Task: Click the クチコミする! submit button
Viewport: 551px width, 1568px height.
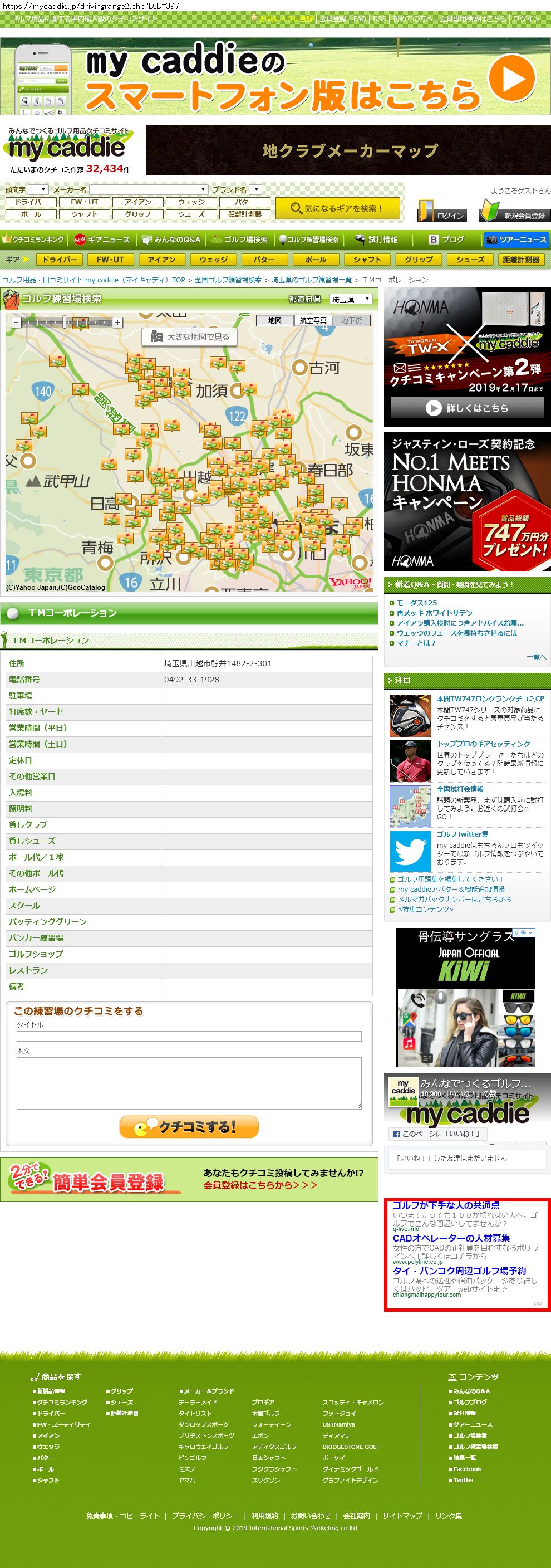Action: pyautogui.click(x=189, y=1127)
